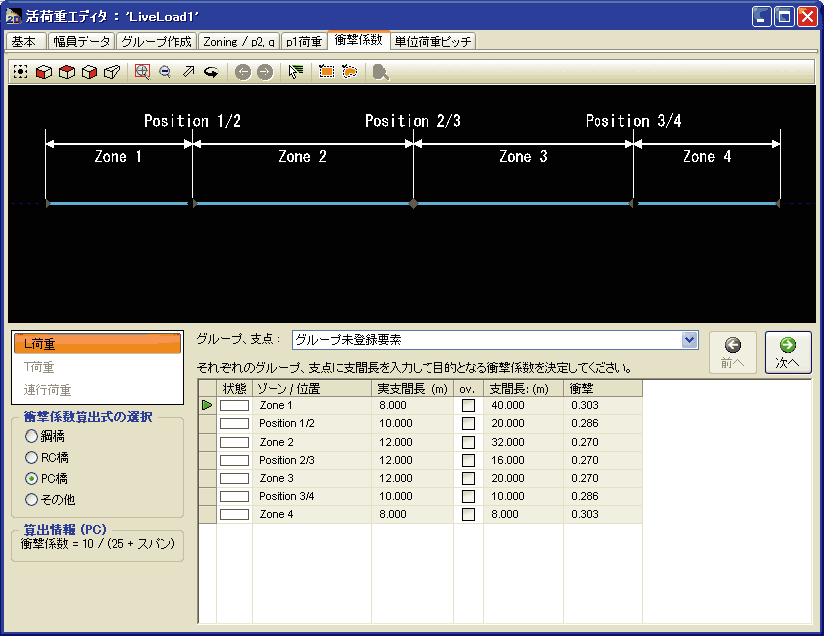Select L荷重 in the load list
824x636 pixels.
pyautogui.click(x=97, y=344)
